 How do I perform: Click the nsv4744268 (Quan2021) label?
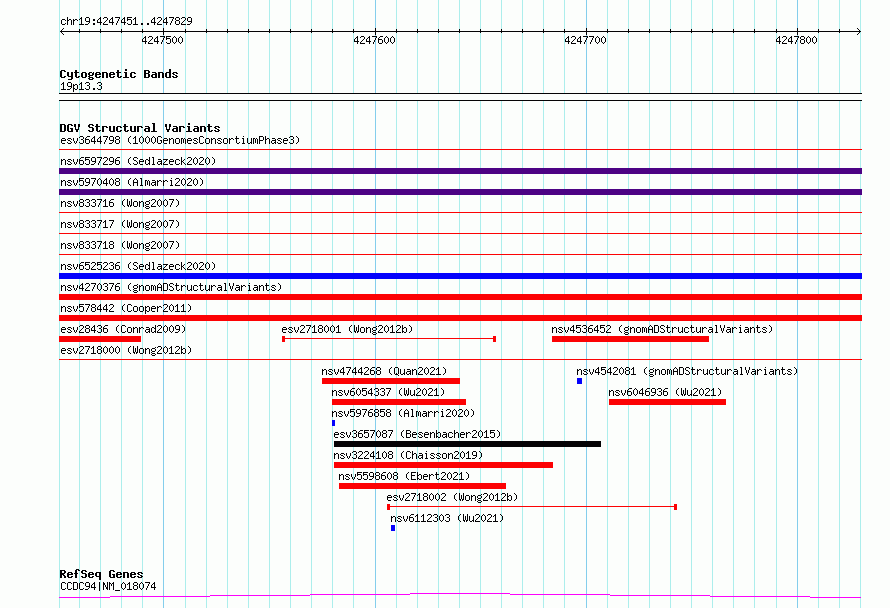coord(384,371)
